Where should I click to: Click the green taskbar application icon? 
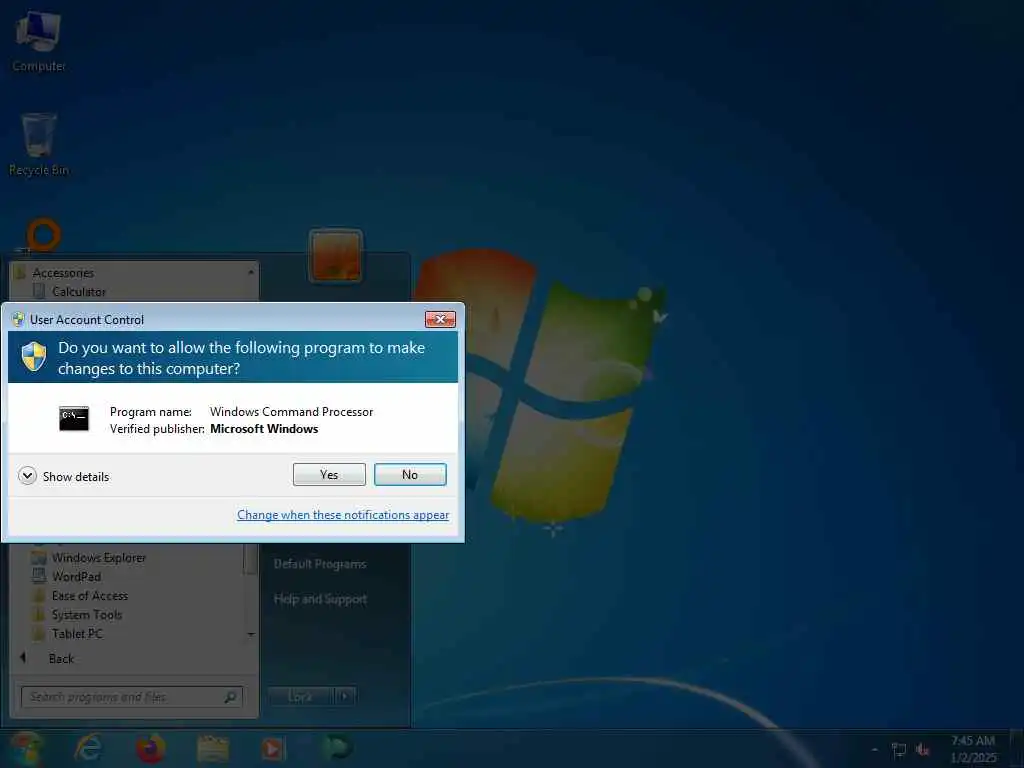click(336, 747)
